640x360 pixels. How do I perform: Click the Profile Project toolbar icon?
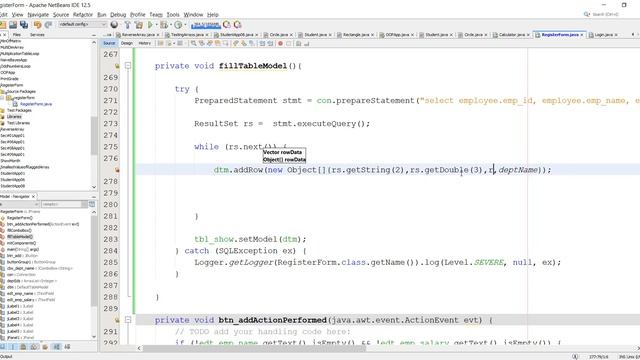point(178,25)
